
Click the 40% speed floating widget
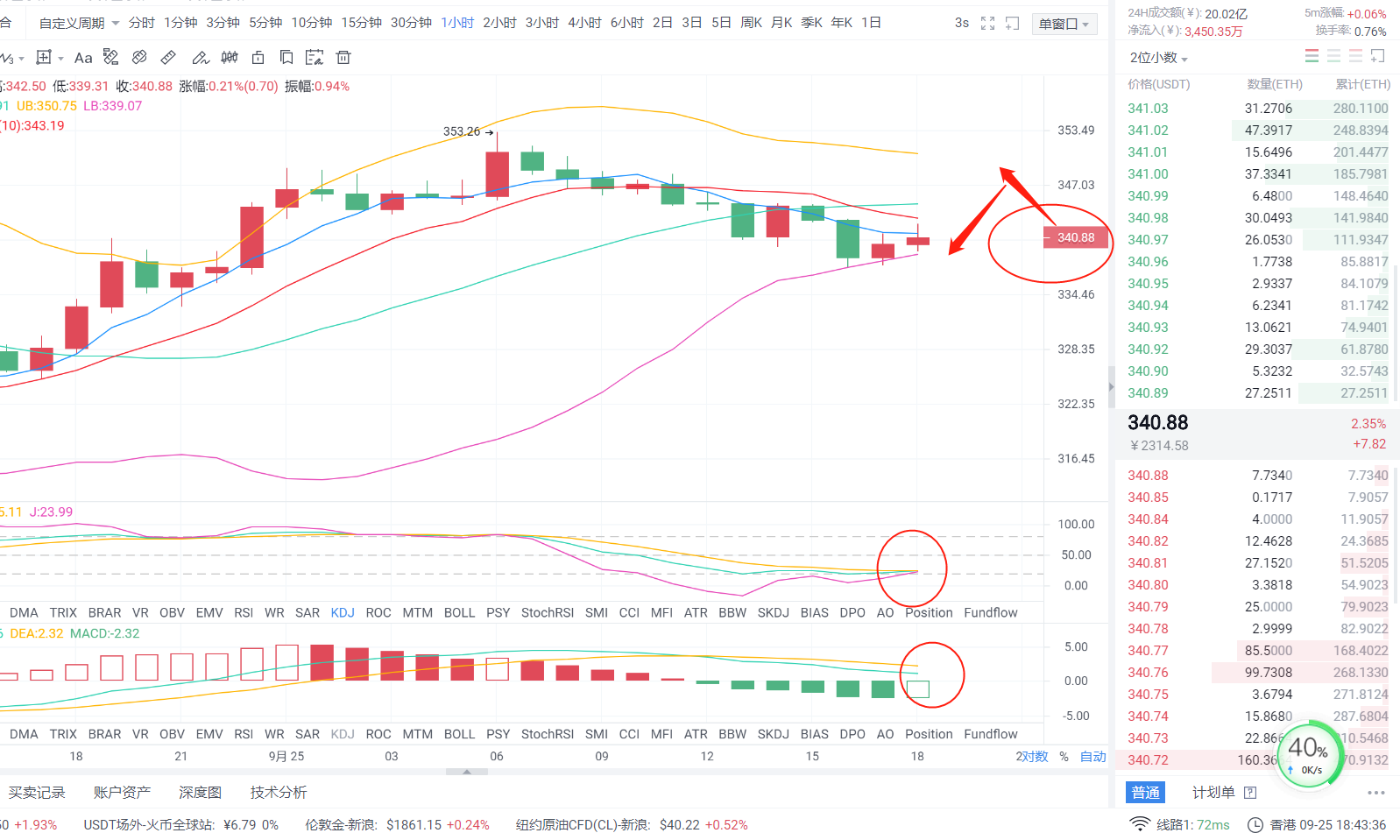click(x=1311, y=753)
